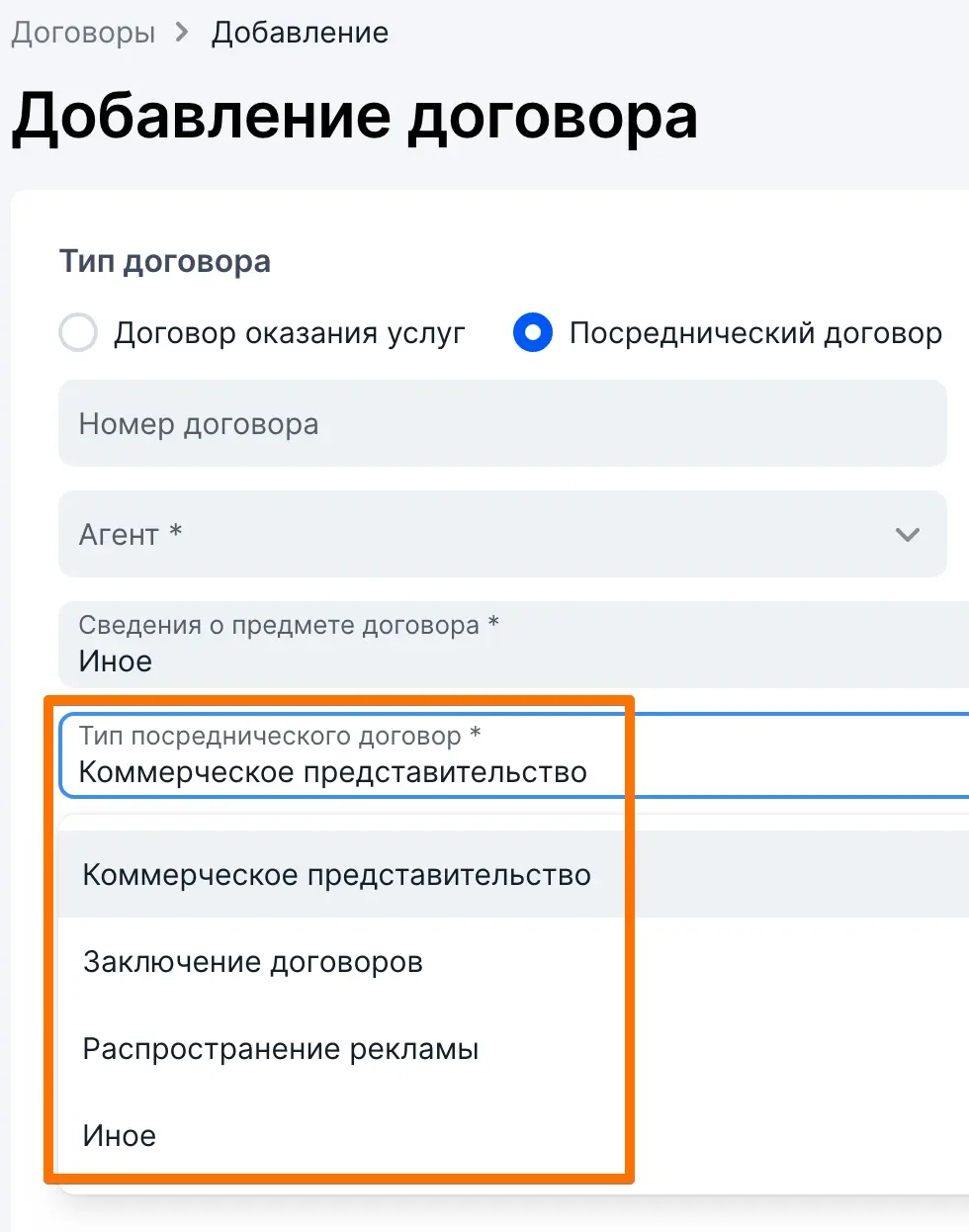Click the Добавление договора page heading
This screenshot has height=1232, width=969.
[x=354, y=117]
